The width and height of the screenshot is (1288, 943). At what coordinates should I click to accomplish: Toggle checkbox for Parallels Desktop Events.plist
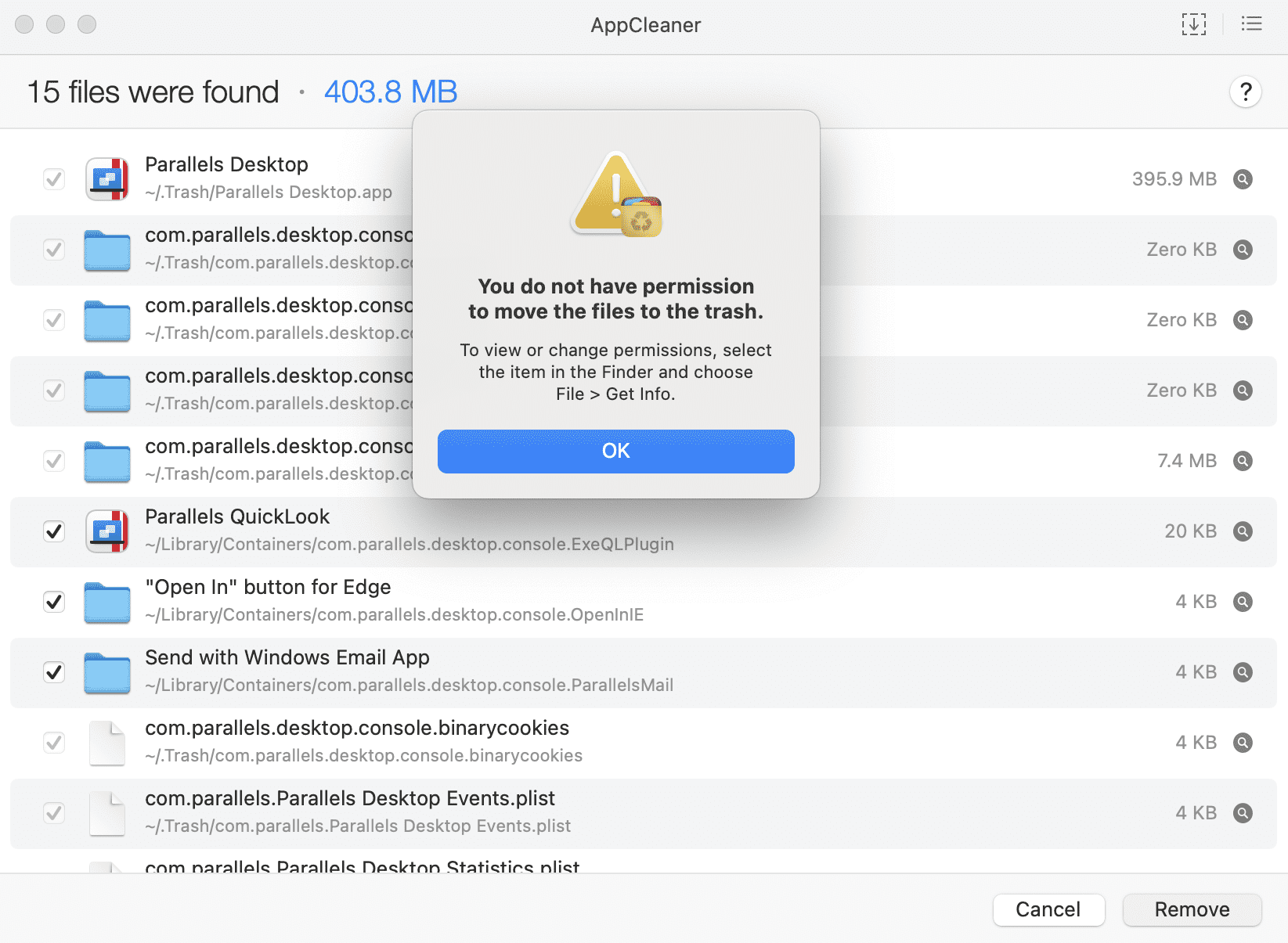point(54,813)
